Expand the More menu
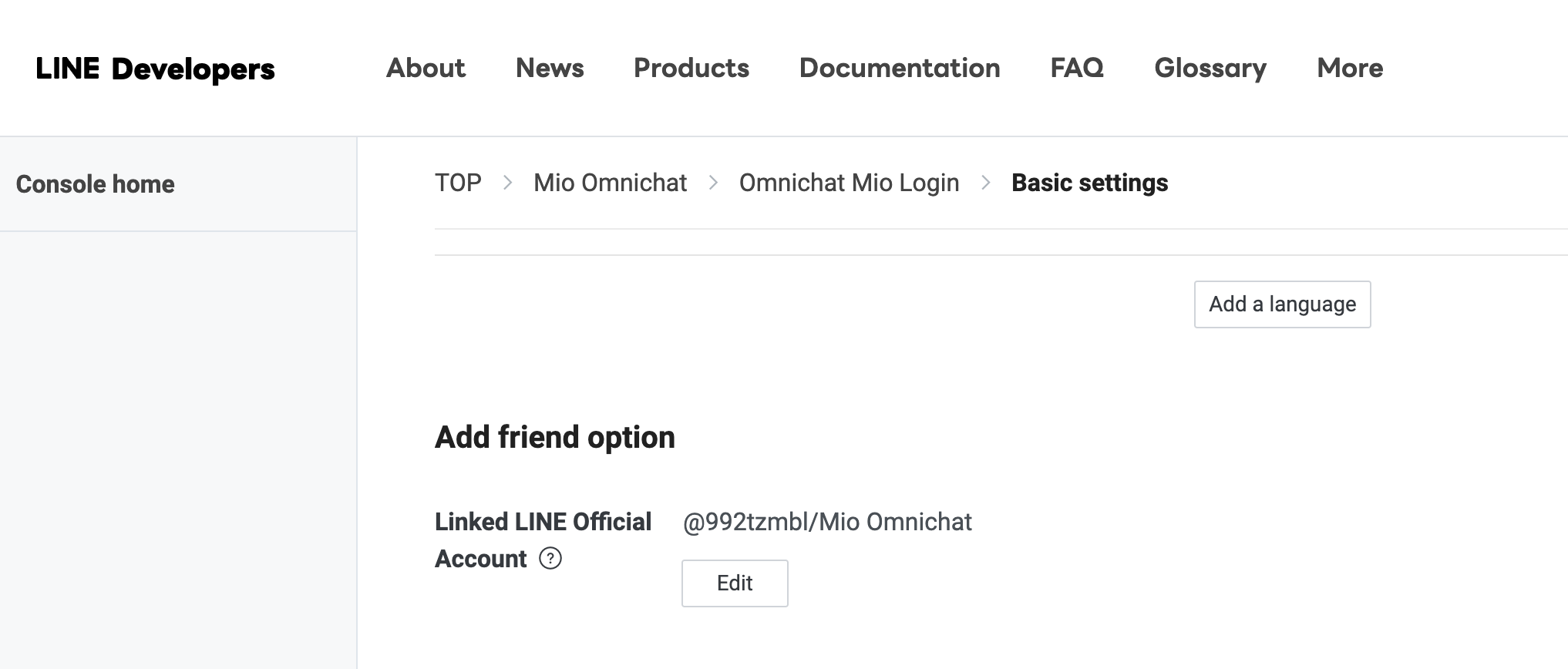Image resolution: width=1568 pixels, height=669 pixels. click(x=1350, y=68)
